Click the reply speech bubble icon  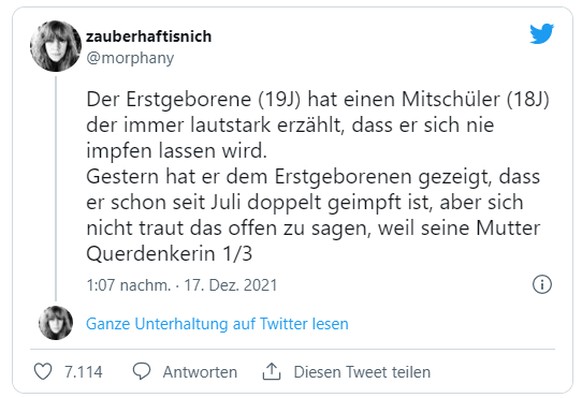tap(141, 371)
